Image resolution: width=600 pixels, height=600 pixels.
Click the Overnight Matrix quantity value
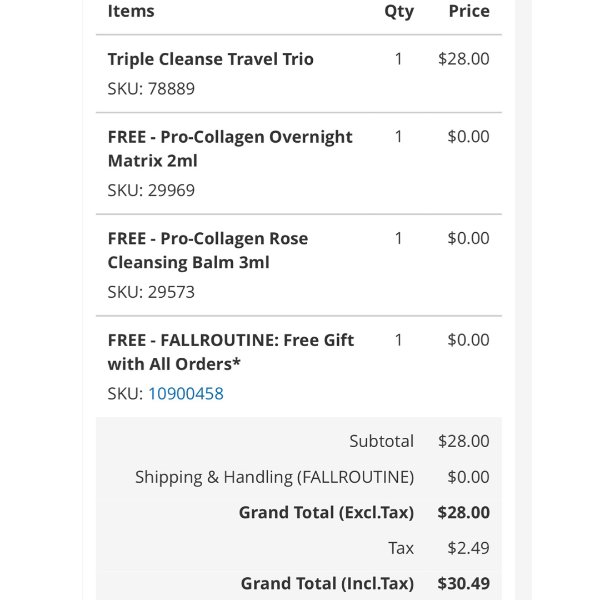[398, 137]
